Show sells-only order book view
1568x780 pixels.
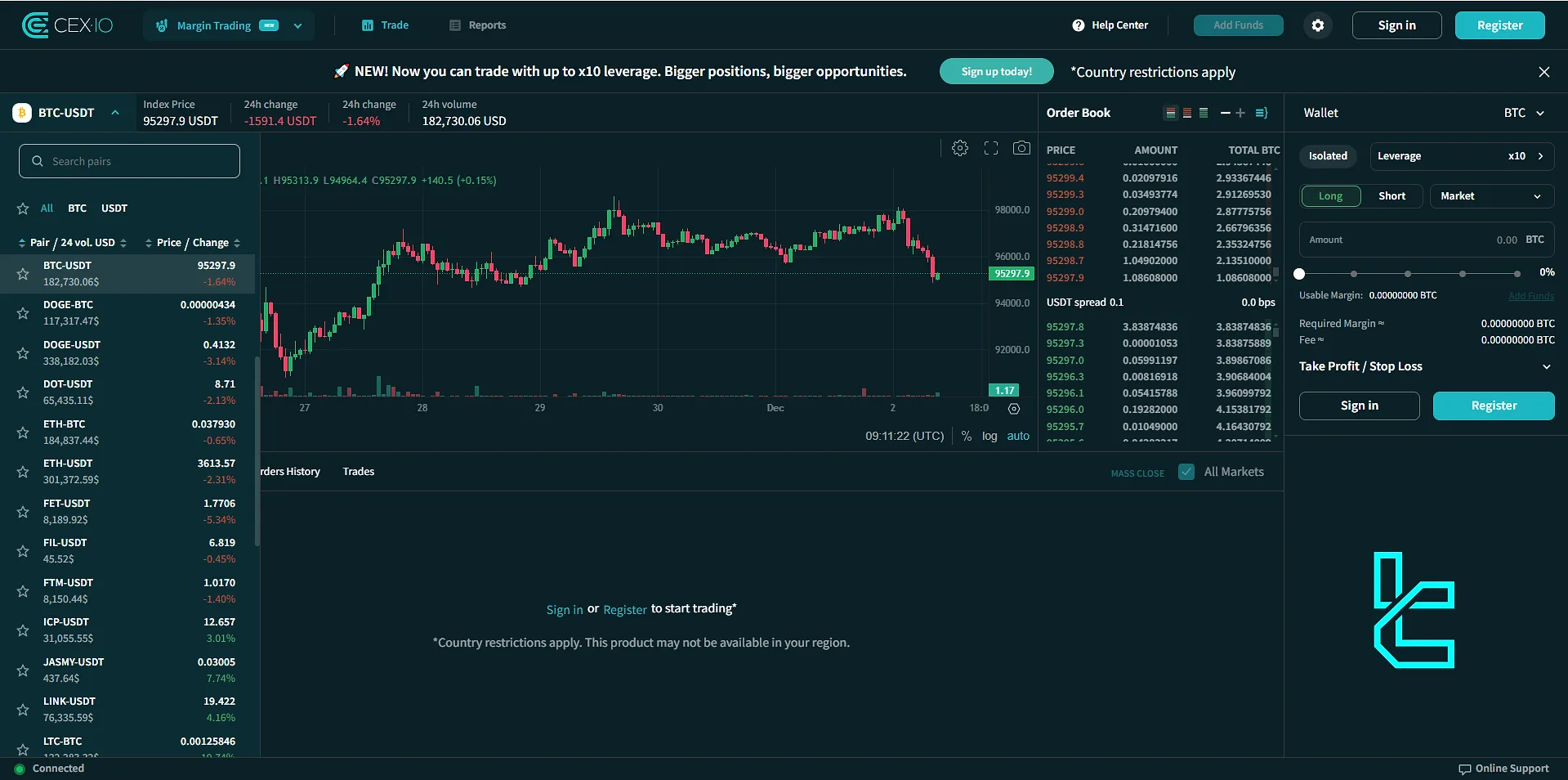1187,113
